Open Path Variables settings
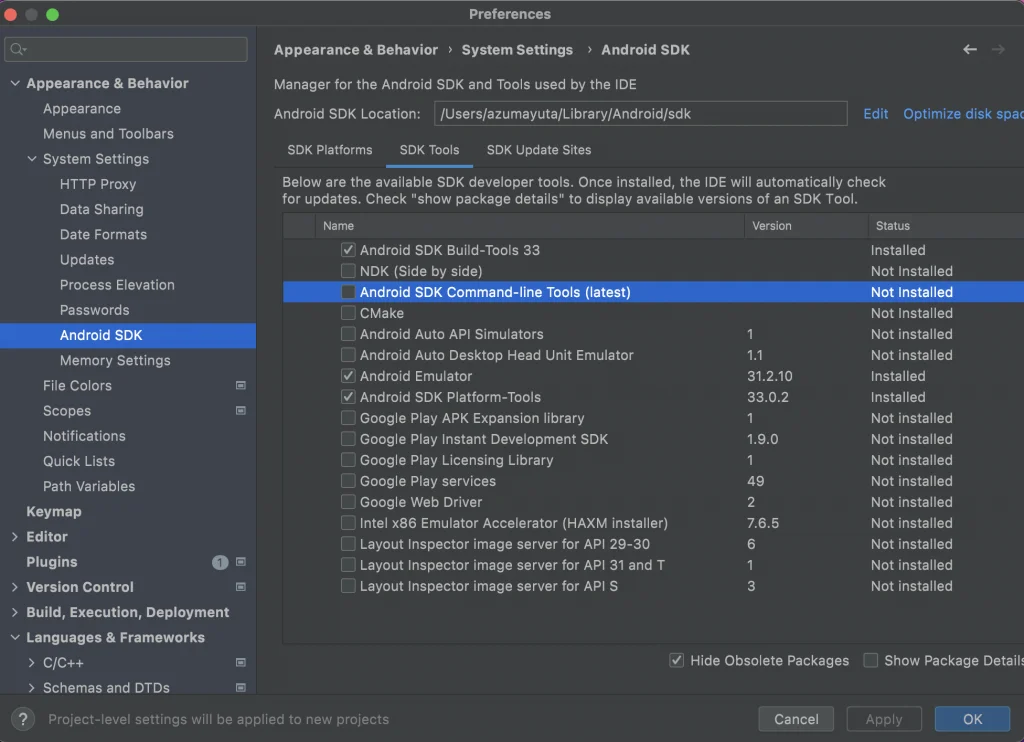 pyautogui.click(x=89, y=486)
